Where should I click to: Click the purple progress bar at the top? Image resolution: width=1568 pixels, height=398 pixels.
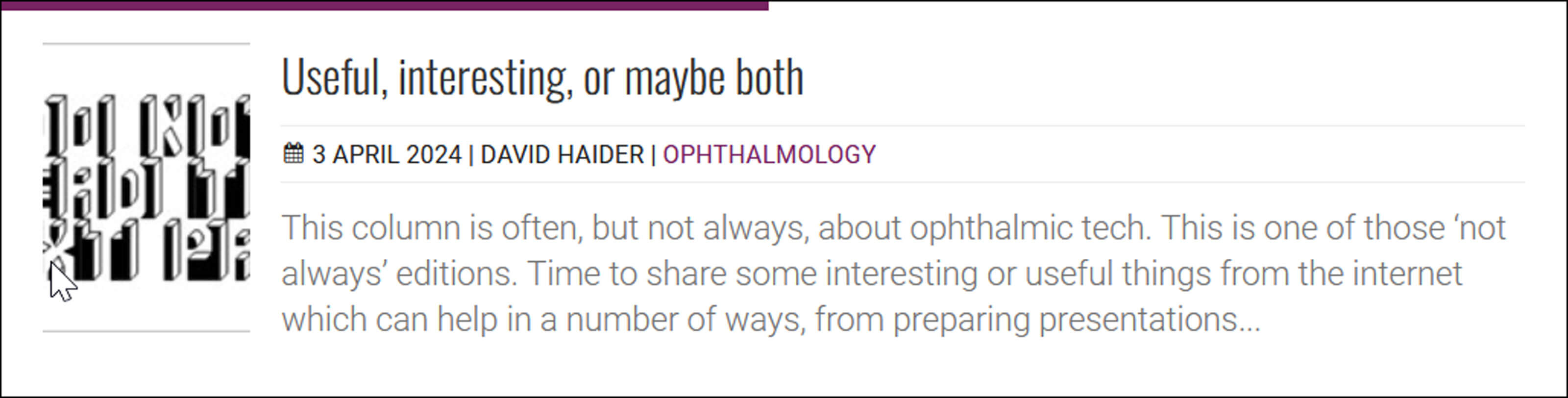pyautogui.click(x=384, y=5)
